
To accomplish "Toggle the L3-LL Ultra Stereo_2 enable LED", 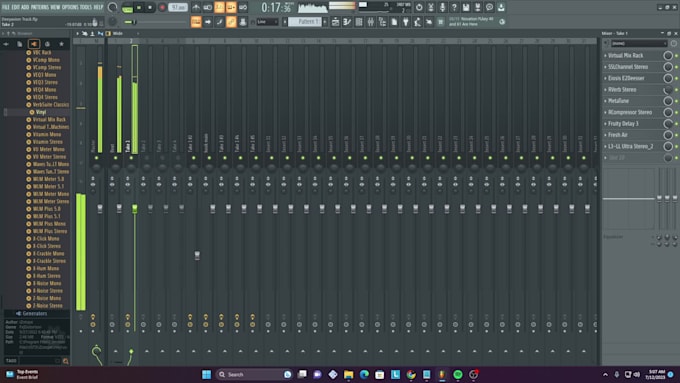I will (x=676, y=146).
